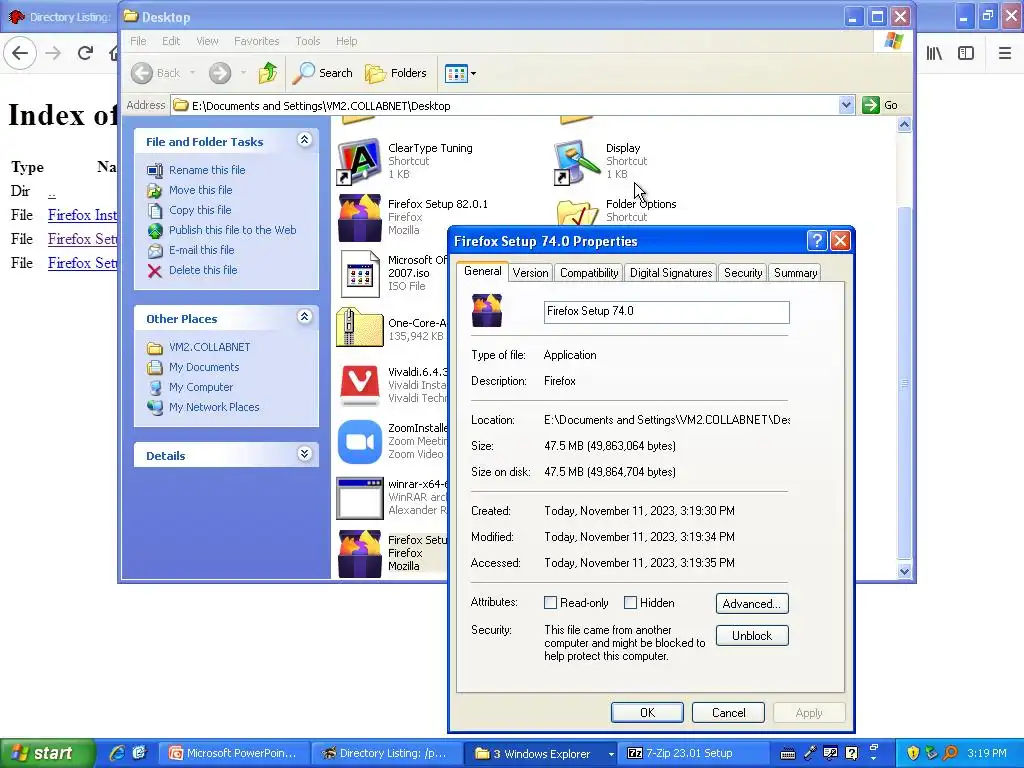The width and height of the screenshot is (1024, 768).
Task: Go up one folder level icon
Action: pyautogui.click(x=267, y=73)
